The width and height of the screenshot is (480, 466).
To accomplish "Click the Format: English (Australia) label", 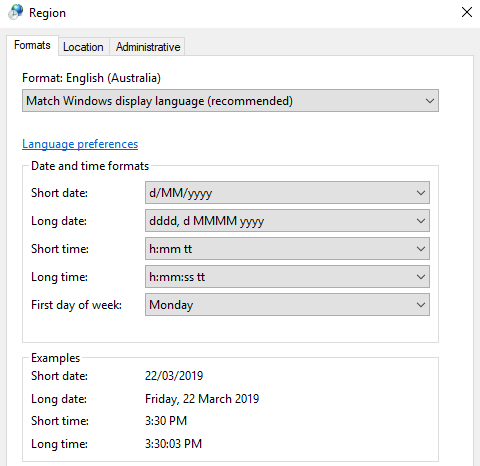I will pos(91,78).
